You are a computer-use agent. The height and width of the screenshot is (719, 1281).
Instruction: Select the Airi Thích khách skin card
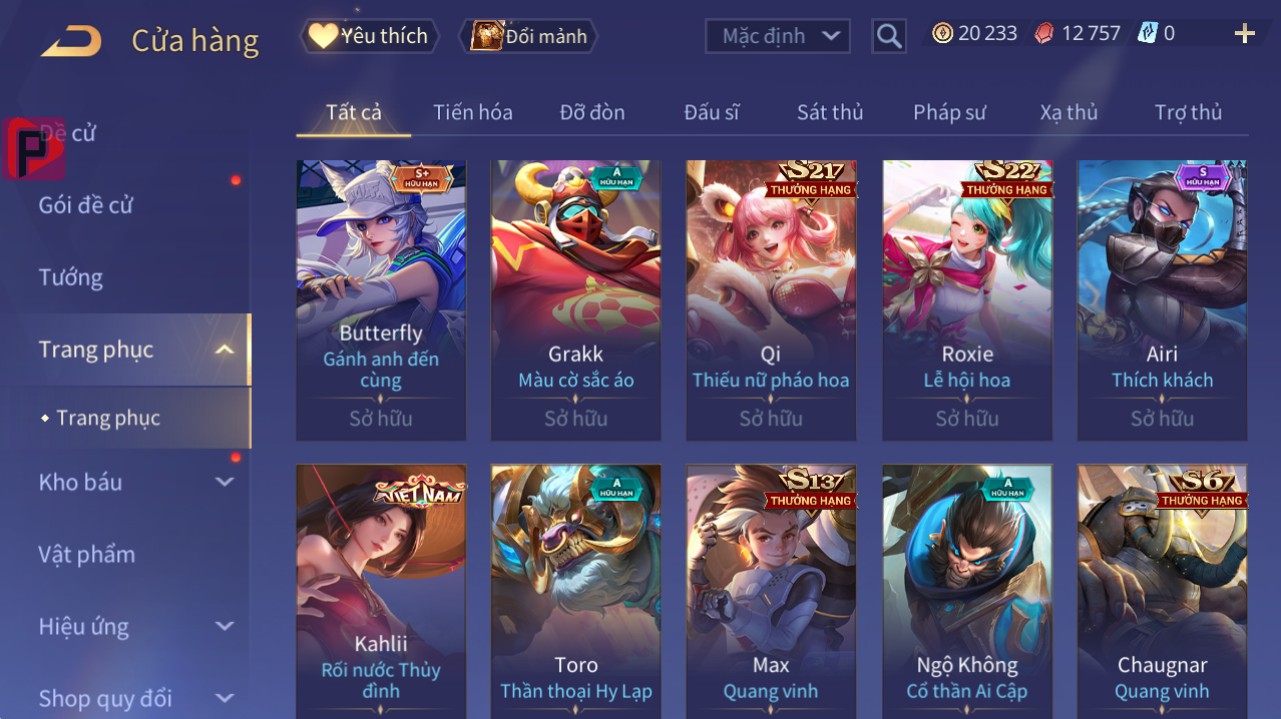pyautogui.click(x=1162, y=300)
